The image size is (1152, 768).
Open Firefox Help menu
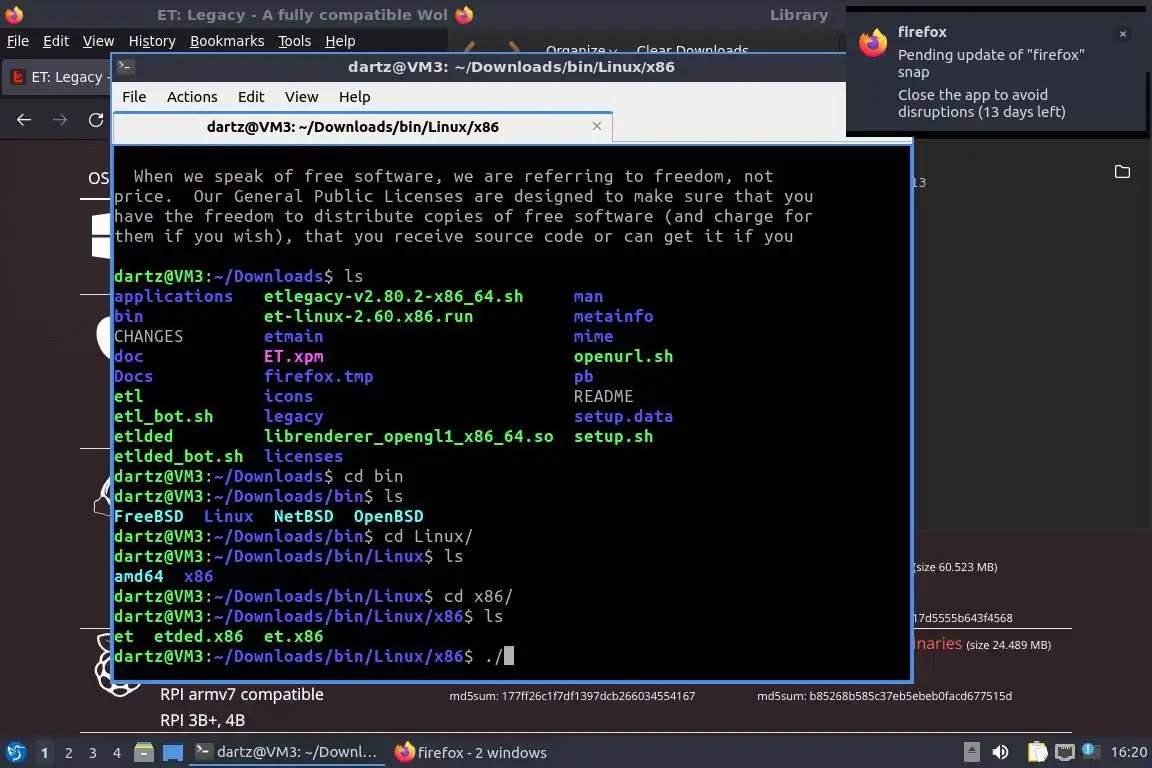pos(340,41)
